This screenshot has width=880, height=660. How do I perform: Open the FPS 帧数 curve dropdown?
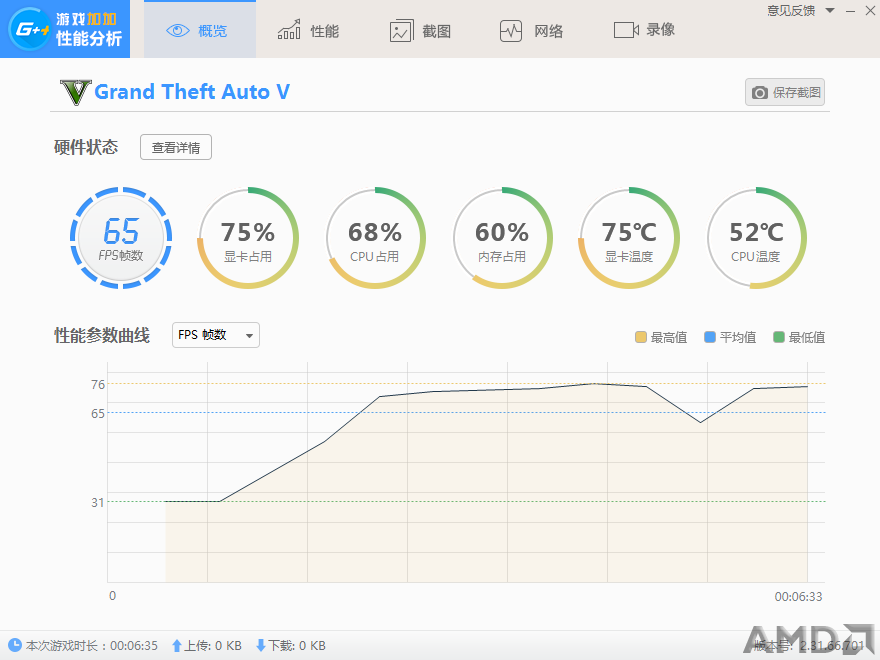pyautogui.click(x=216, y=335)
